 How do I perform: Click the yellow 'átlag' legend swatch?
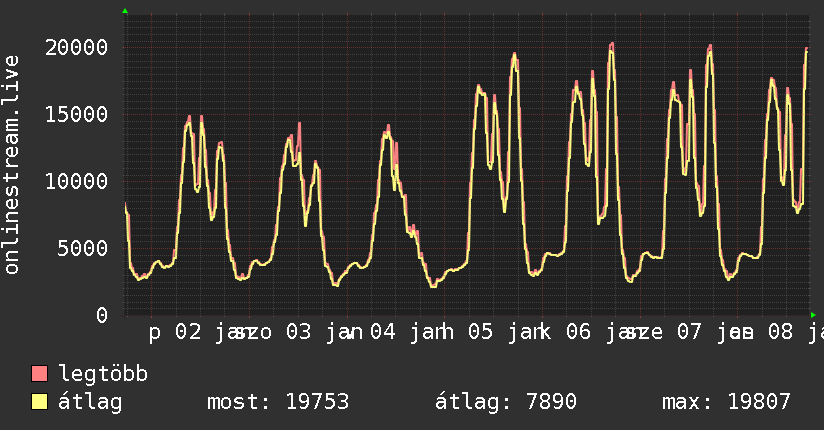pos(39,402)
